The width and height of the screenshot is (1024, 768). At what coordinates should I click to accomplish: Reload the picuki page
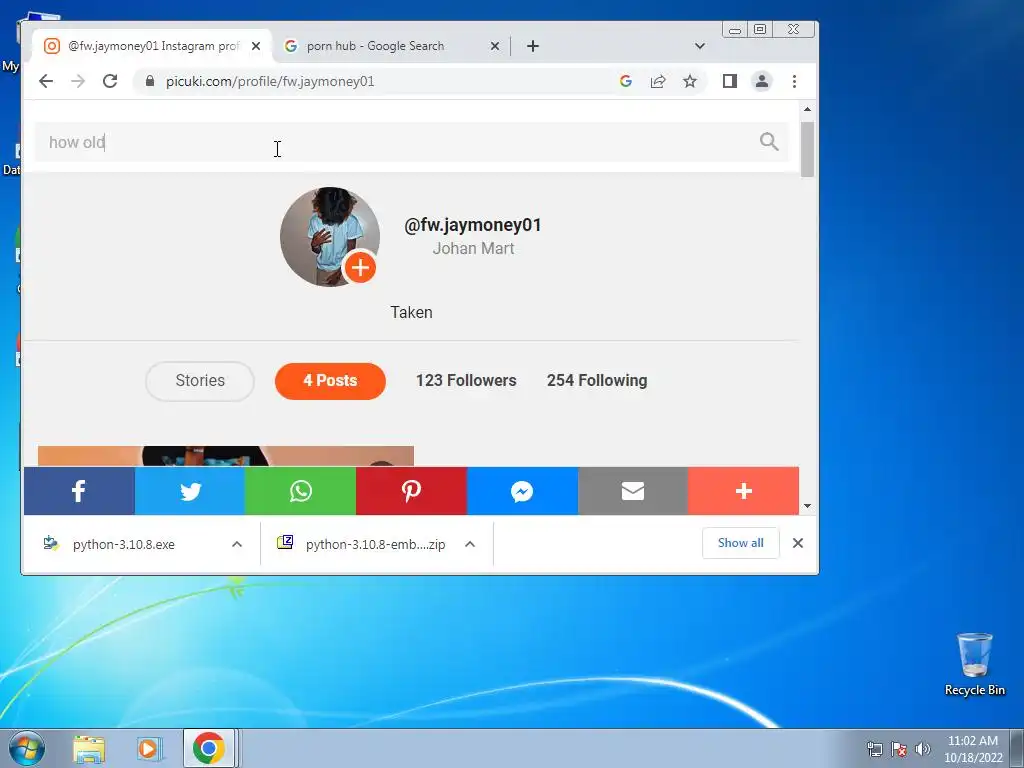point(110,81)
